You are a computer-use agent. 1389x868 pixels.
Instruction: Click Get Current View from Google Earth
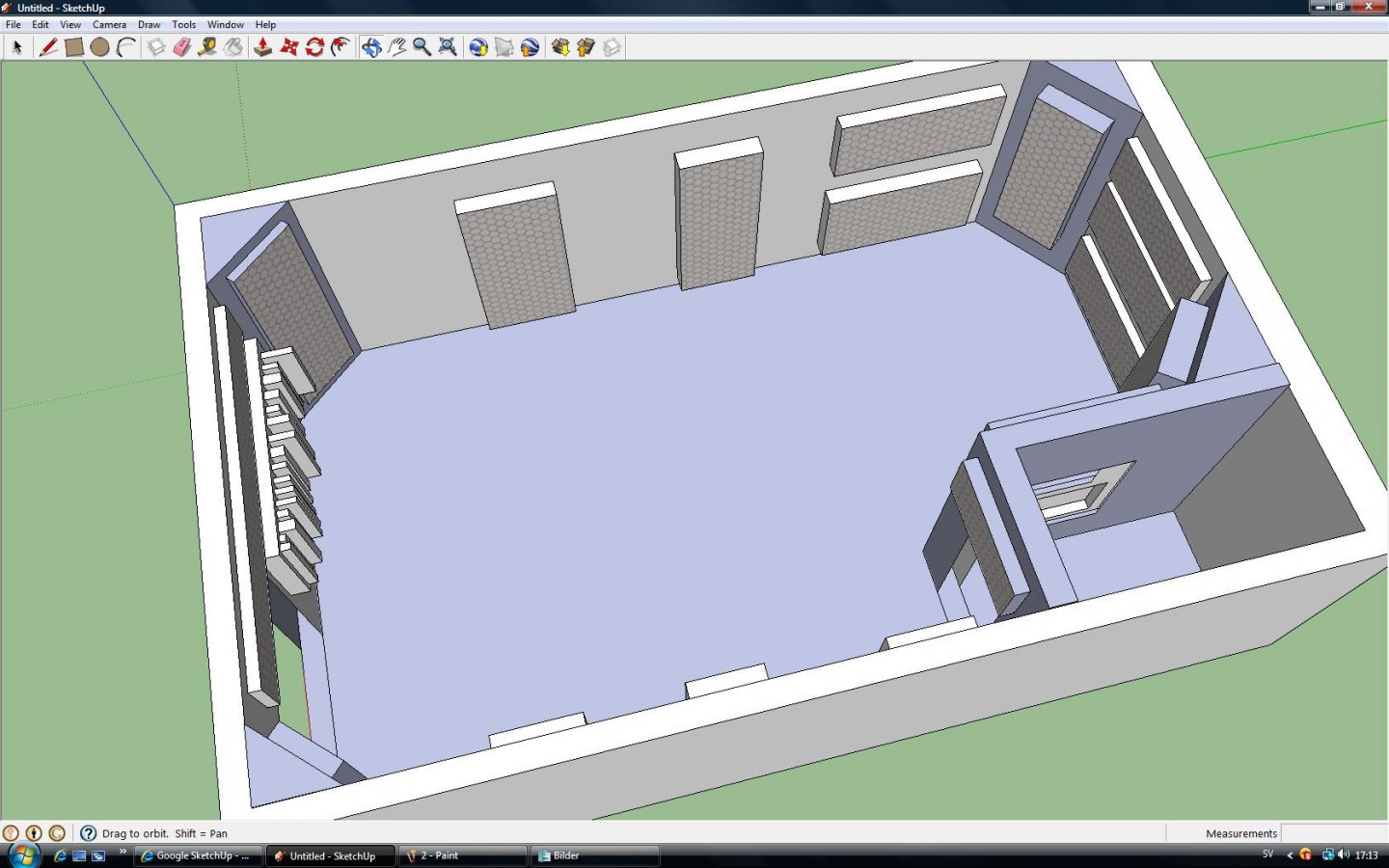(x=478, y=47)
